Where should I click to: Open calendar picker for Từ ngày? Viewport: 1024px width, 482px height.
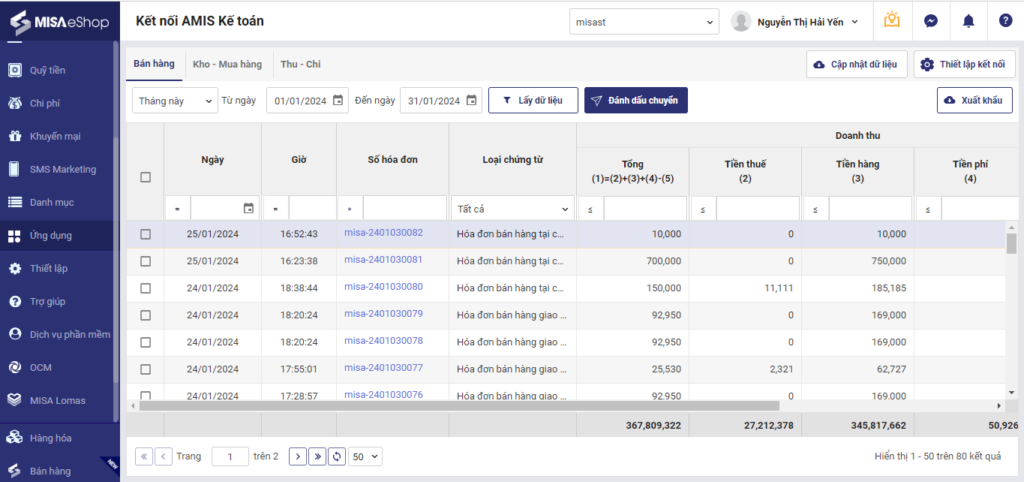coord(338,101)
